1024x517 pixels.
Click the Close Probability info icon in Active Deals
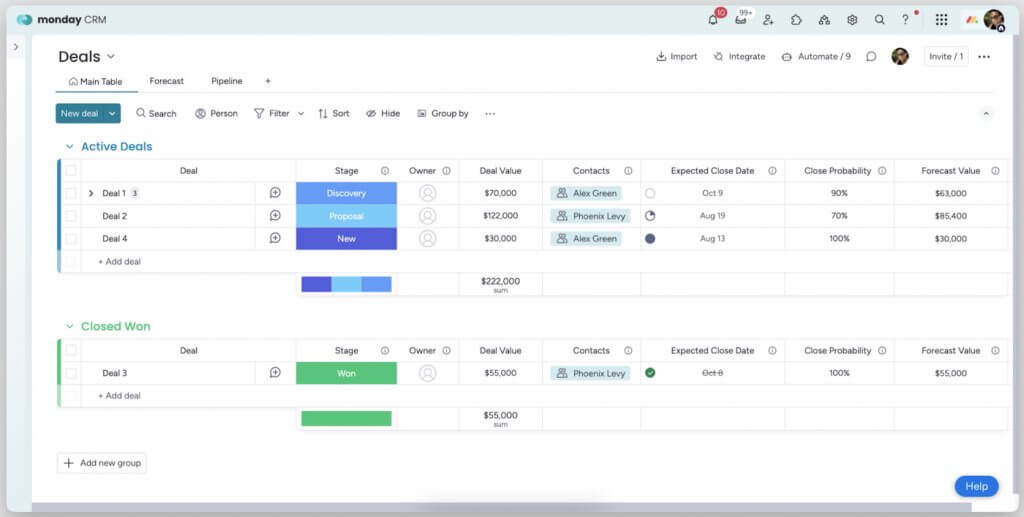pyautogui.click(x=882, y=171)
